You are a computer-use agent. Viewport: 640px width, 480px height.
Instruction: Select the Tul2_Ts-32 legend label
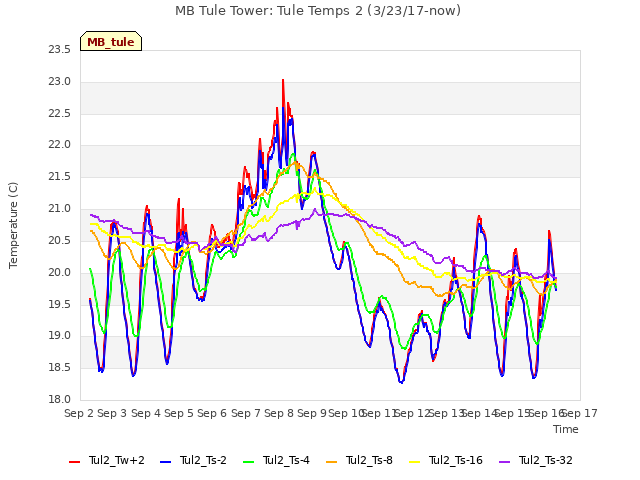[546, 460]
